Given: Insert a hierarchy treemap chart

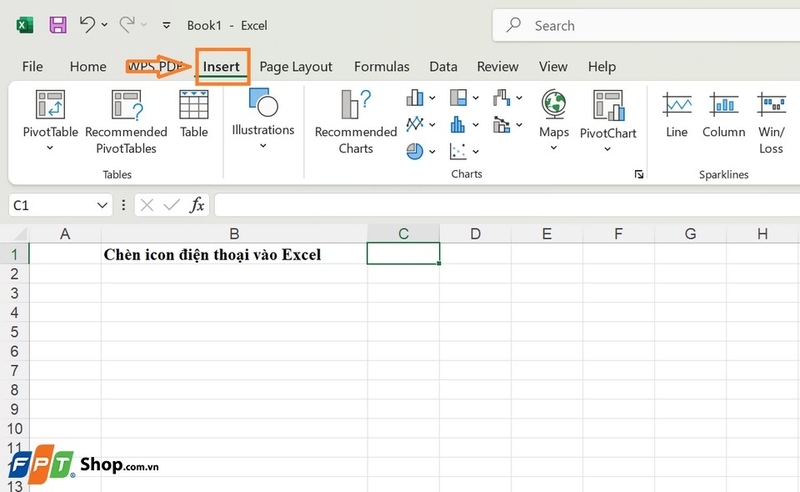Looking at the screenshot, I should coord(458,97).
